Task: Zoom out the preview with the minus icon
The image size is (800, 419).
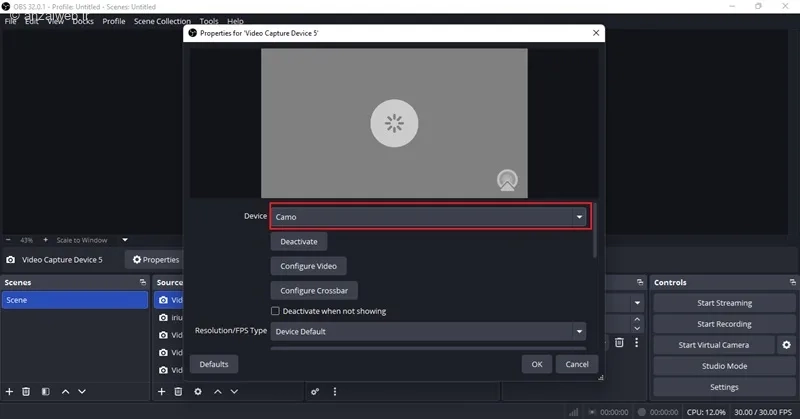Action: click(8, 240)
